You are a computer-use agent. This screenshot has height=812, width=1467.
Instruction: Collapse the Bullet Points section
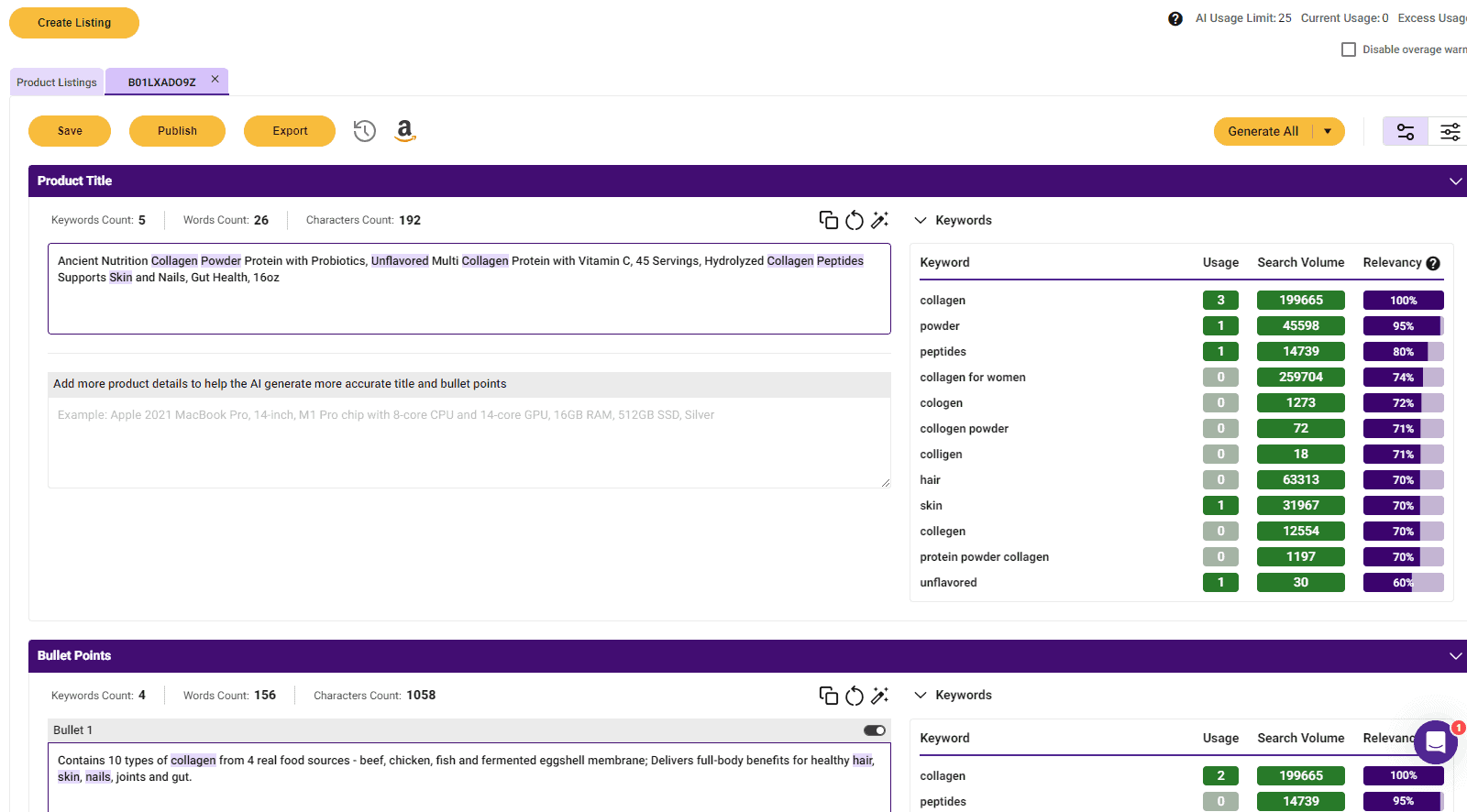(x=1455, y=656)
